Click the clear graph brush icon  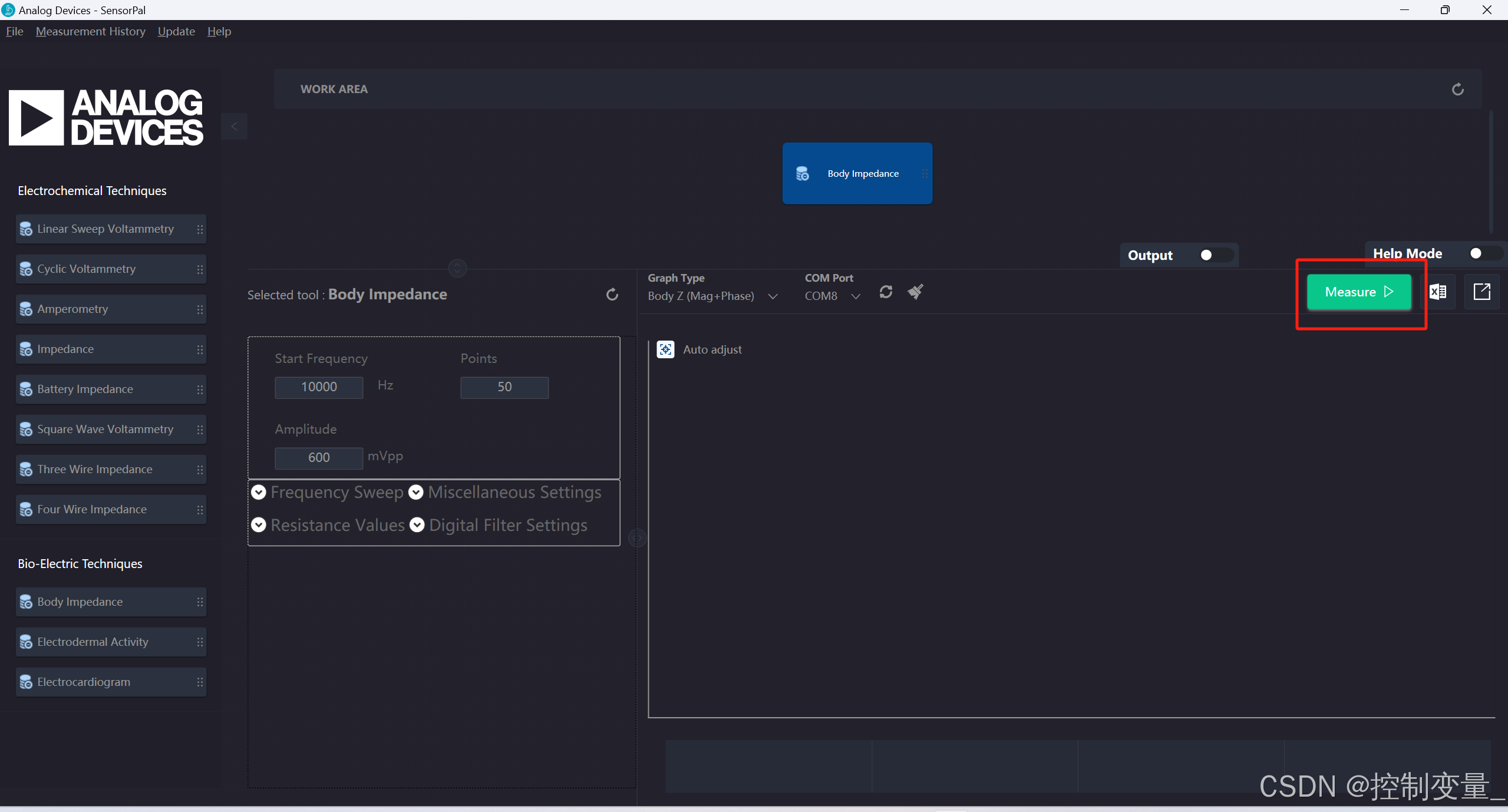pyautogui.click(x=915, y=292)
